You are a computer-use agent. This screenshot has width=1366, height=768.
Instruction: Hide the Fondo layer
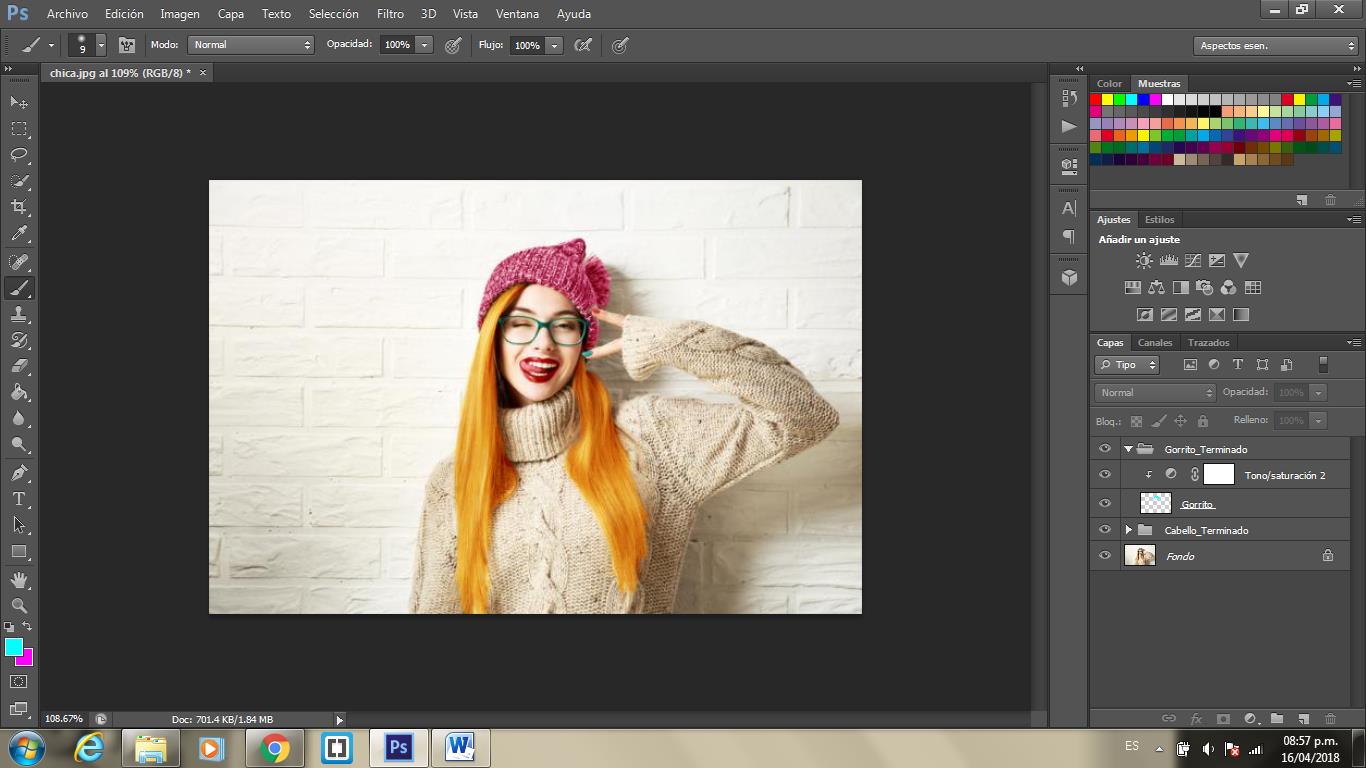(1105, 556)
